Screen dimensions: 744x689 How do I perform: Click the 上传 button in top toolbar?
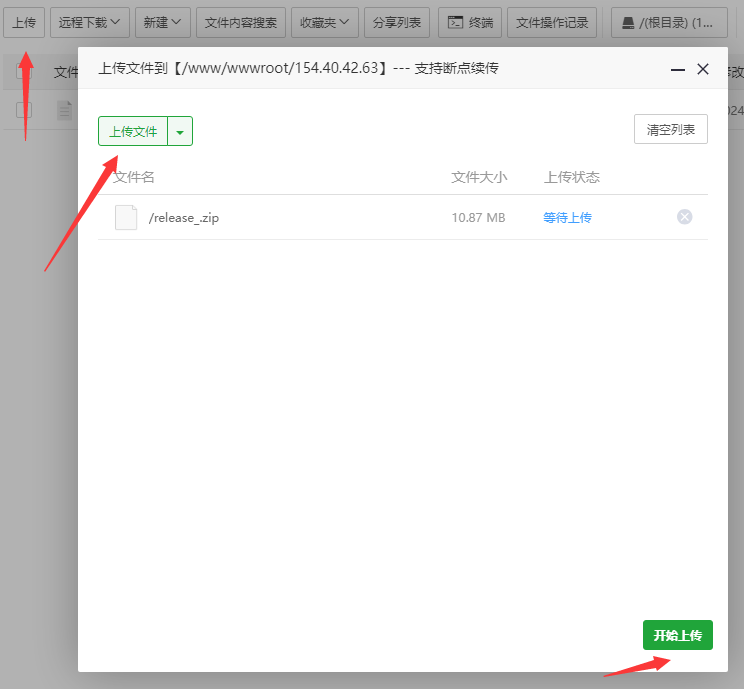point(24,22)
